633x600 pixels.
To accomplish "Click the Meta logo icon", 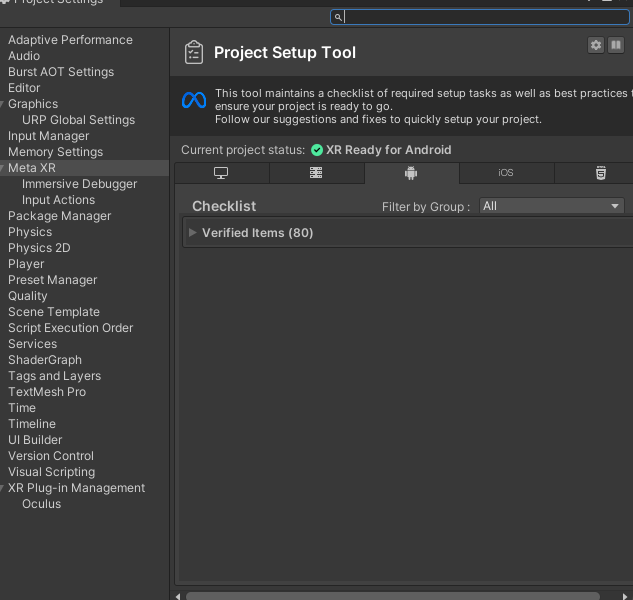I will pos(194,100).
